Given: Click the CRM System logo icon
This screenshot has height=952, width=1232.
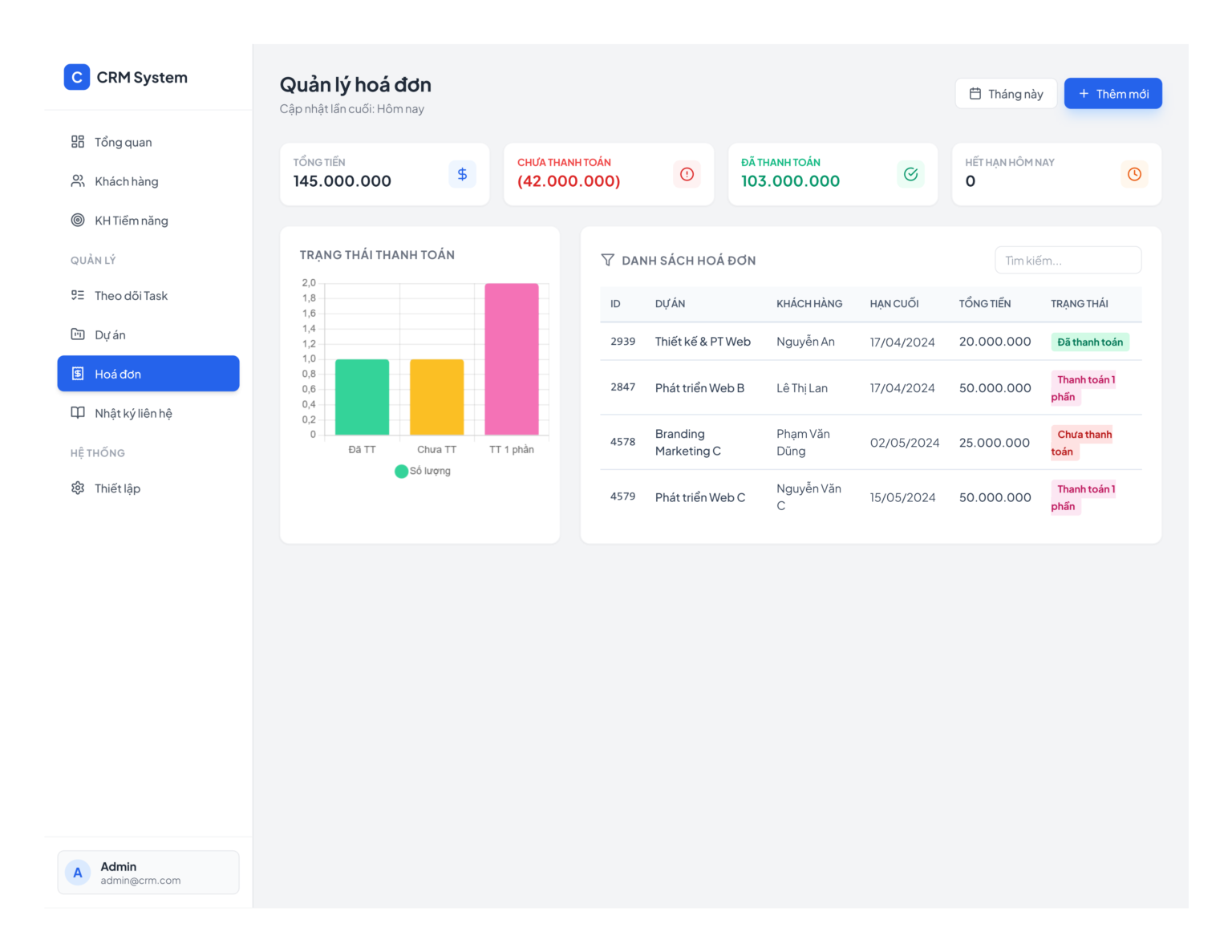Looking at the screenshot, I should pos(77,77).
